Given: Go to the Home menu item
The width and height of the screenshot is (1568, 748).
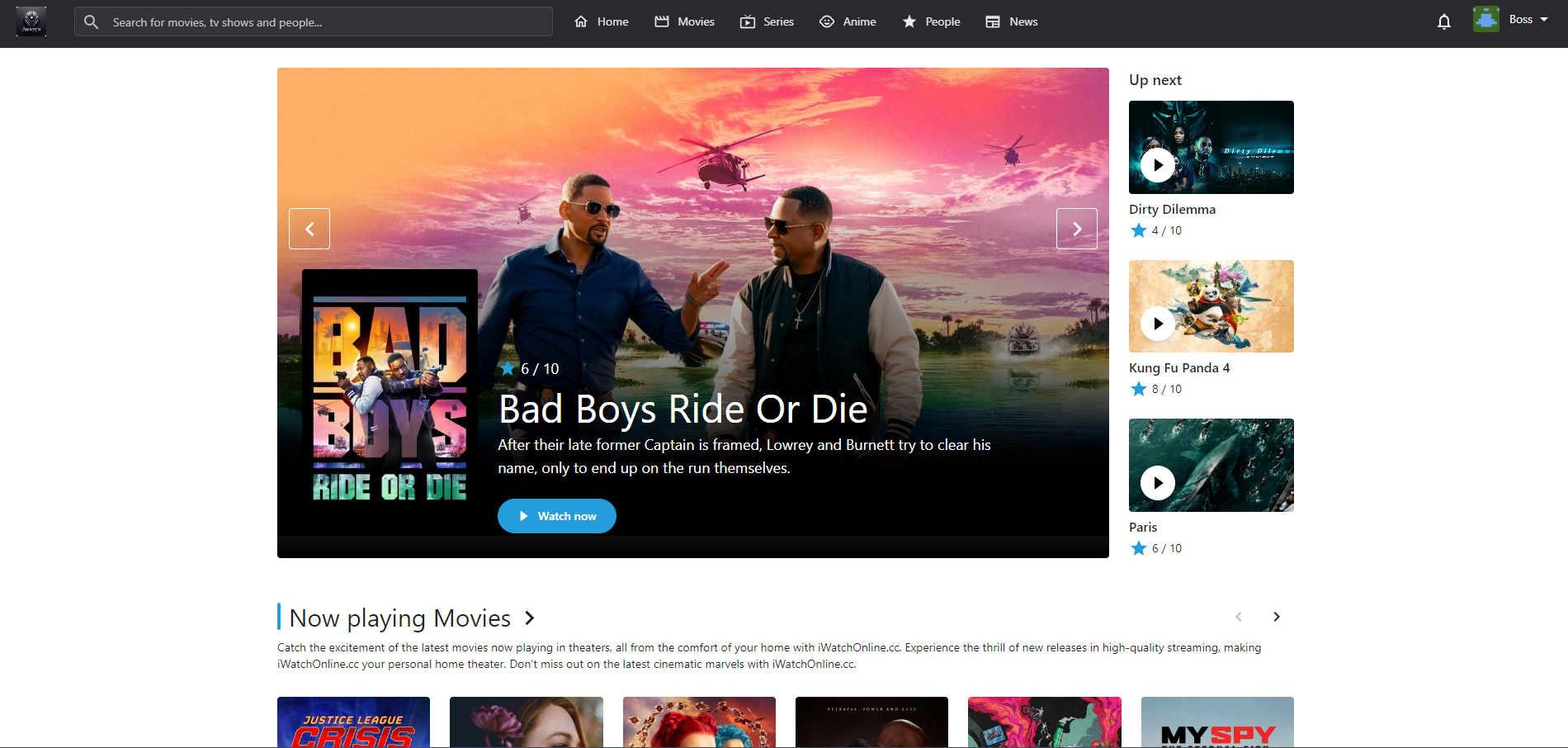Looking at the screenshot, I should tap(602, 21).
